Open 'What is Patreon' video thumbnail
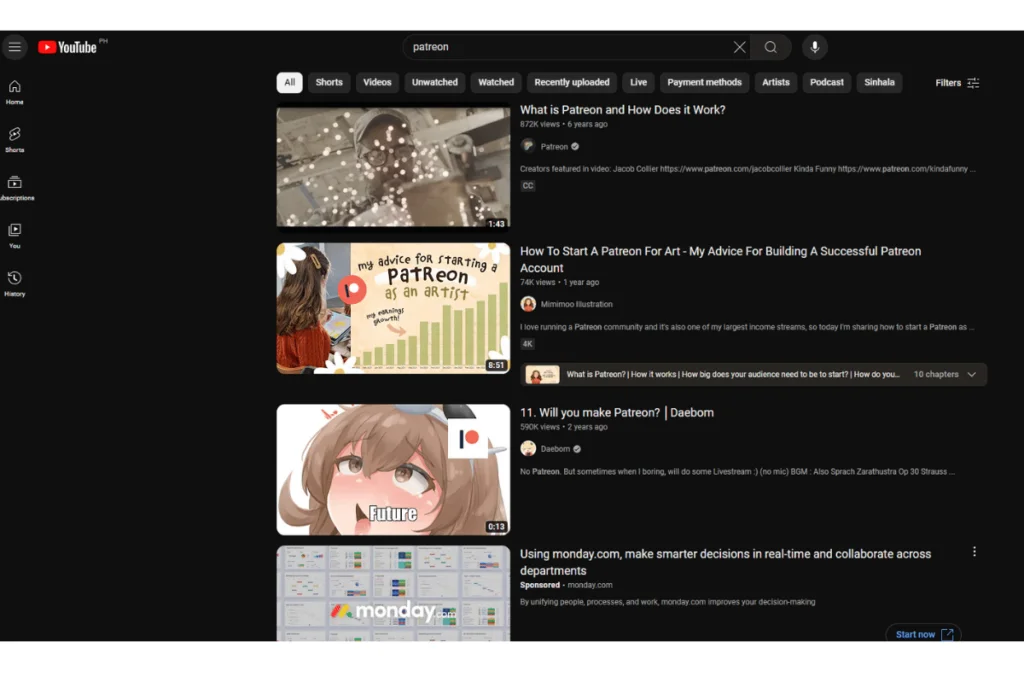The height and width of the screenshot is (683, 1024). pos(393,167)
